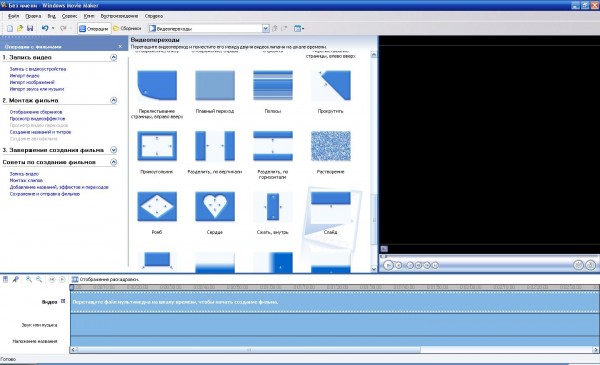Close the Операции с фильмами pane
Image resolution: width=600 pixels, height=365 pixels.
pyautogui.click(x=120, y=46)
